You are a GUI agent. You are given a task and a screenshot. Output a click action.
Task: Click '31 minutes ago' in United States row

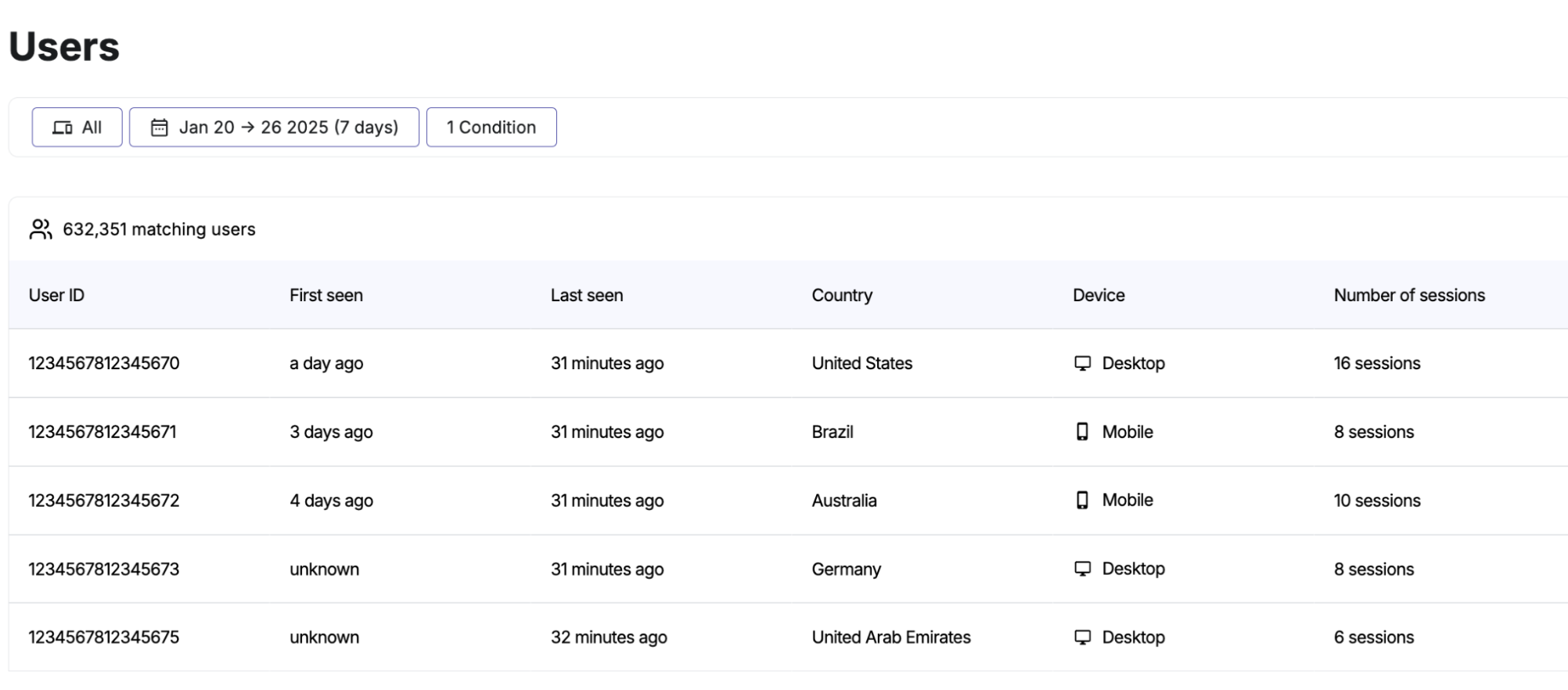[x=607, y=363]
